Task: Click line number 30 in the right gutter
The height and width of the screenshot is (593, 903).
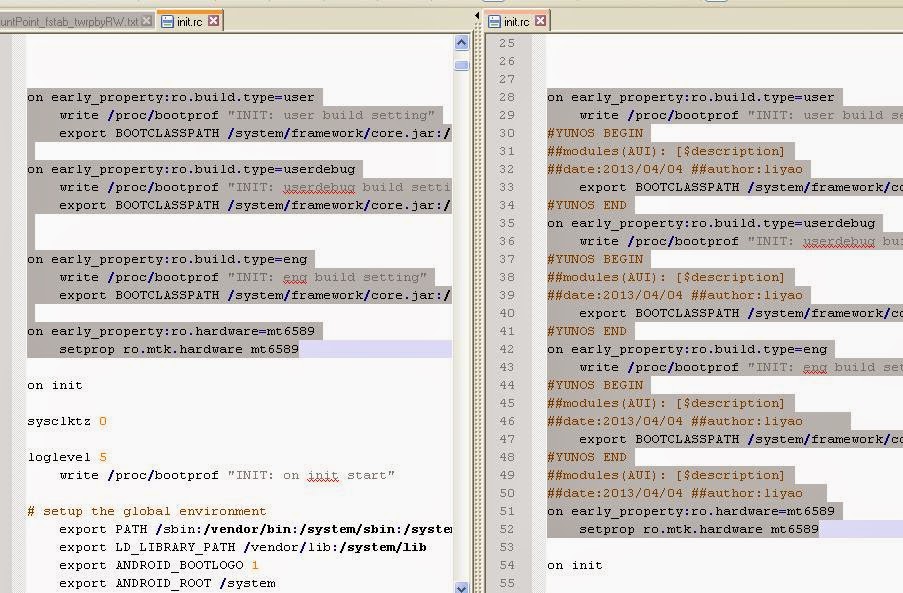Action: click(x=508, y=133)
